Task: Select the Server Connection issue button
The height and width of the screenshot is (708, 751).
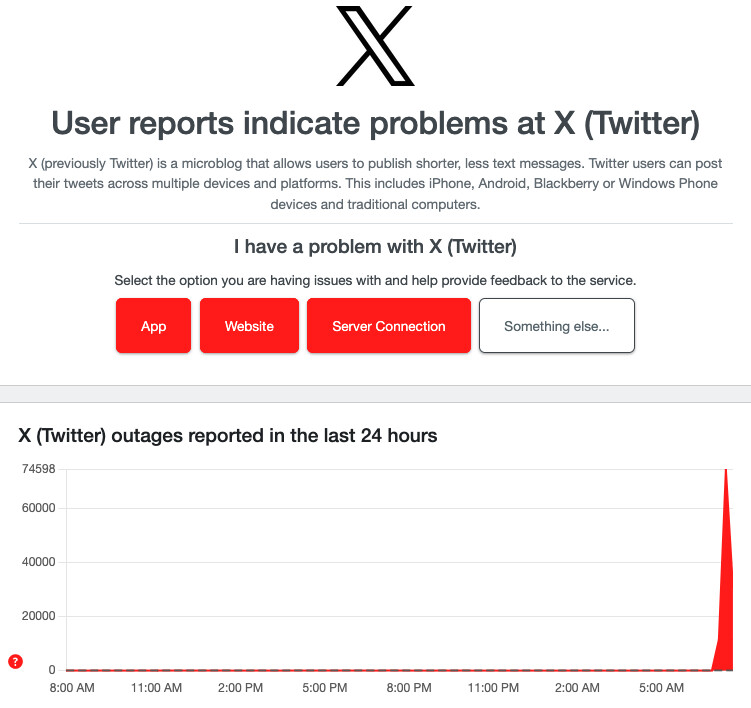Action: tap(389, 326)
